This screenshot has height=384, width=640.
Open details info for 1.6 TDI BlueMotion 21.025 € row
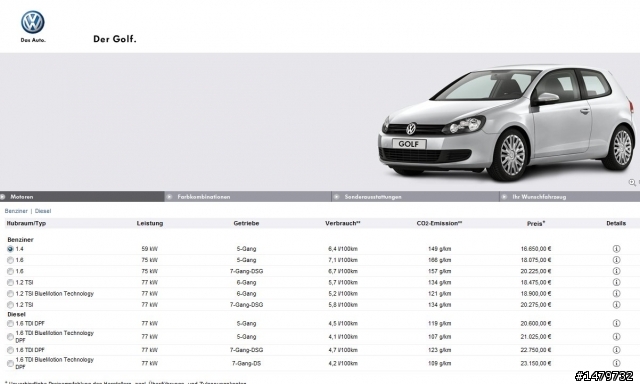coord(616,337)
